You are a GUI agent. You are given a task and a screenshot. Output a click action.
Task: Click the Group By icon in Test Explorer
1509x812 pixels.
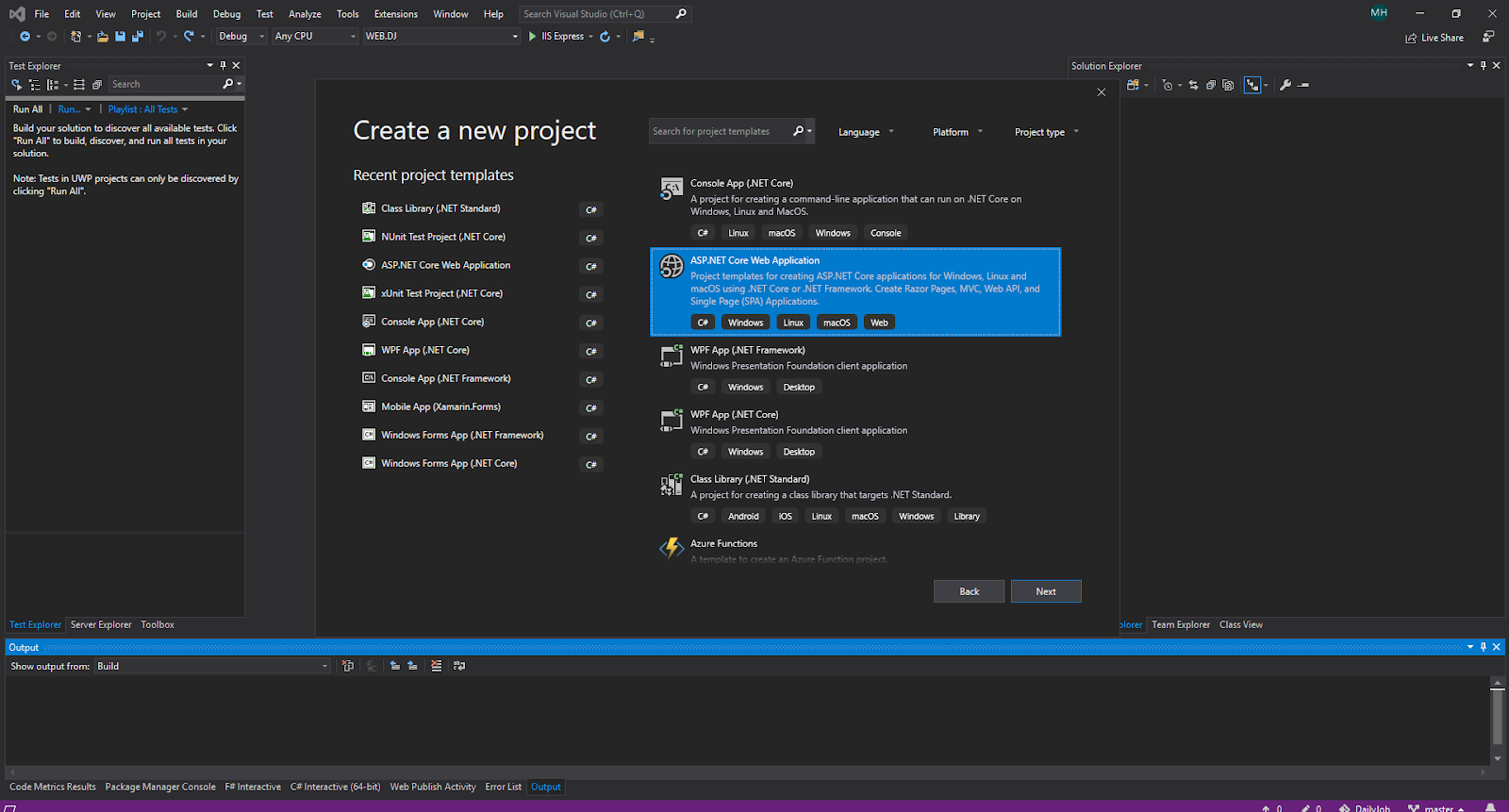pos(53,85)
